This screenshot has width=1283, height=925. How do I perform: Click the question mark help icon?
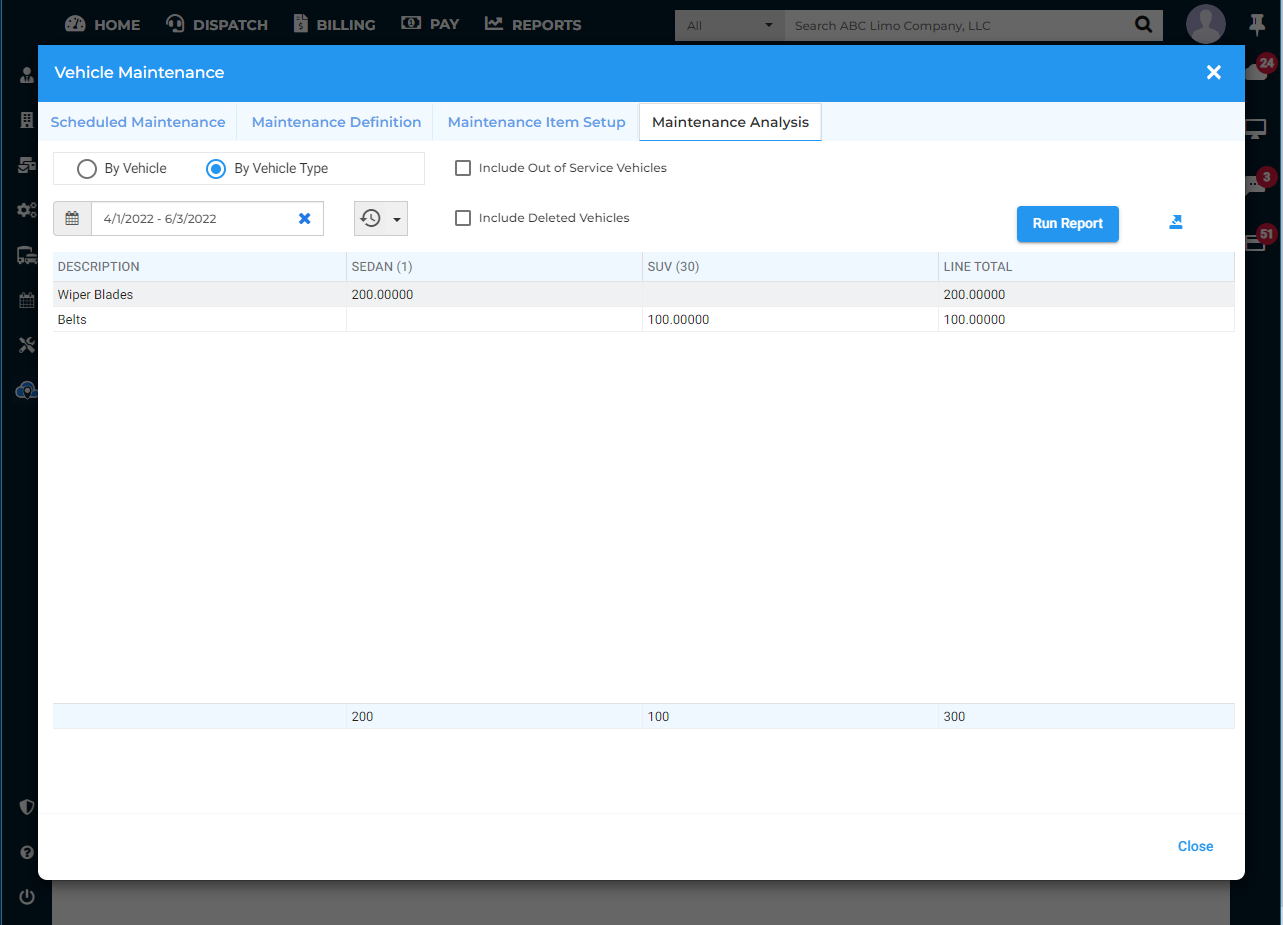click(27, 853)
